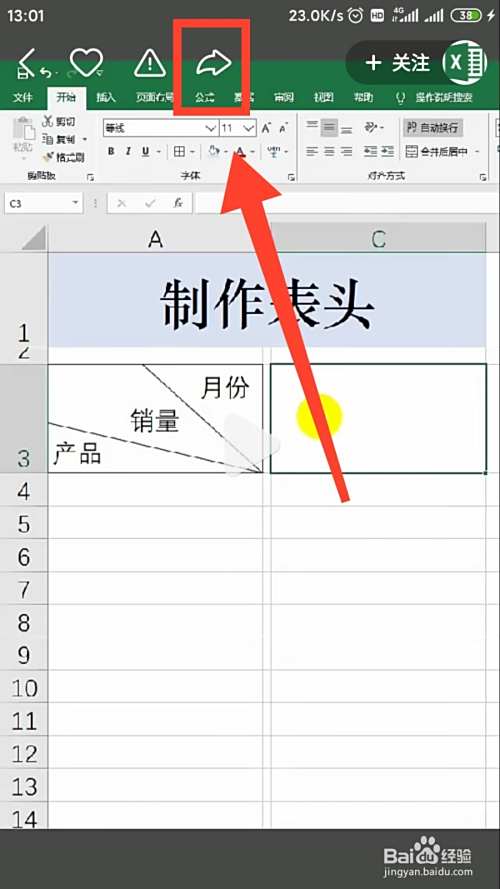500x889 pixels.
Task: Open the font size dropdown
Action: pos(248,129)
